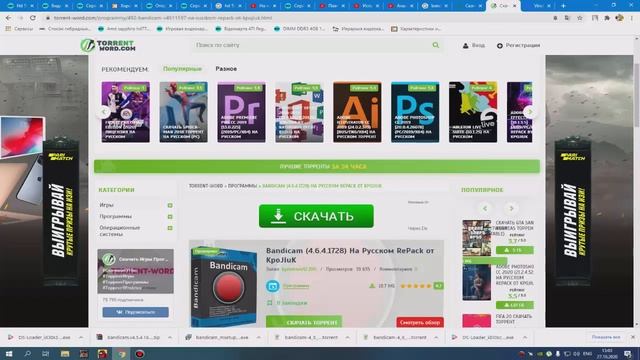Switch to the Разное tab
The width and height of the screenshot is (640, 360).
pyautogui.click(x=226, y=69)
